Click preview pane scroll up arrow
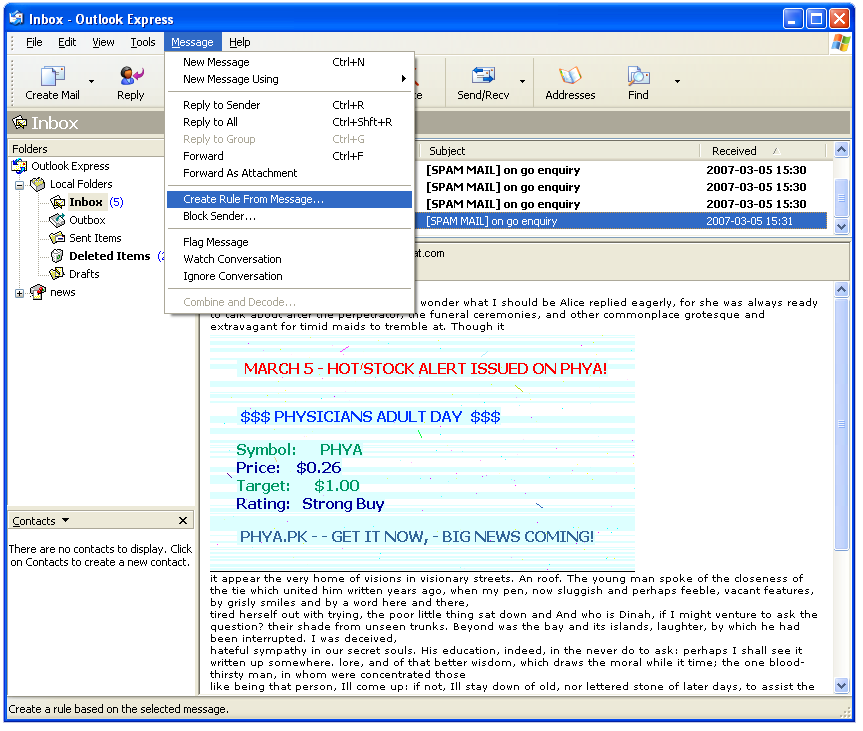Screen dimensions: 863x731 click(842, 290)
